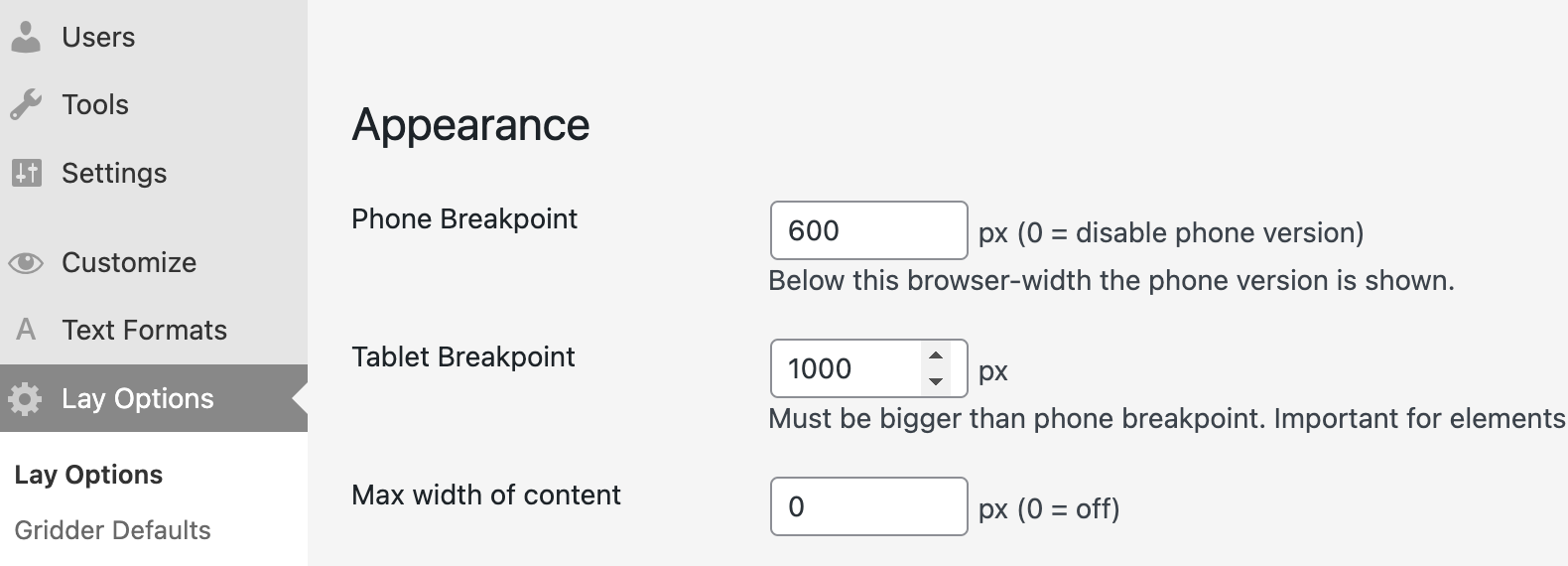This screenshot has width=1568, height=566.
Task: Click the Lay Options gear icon
Action: (x=26, y=398)
